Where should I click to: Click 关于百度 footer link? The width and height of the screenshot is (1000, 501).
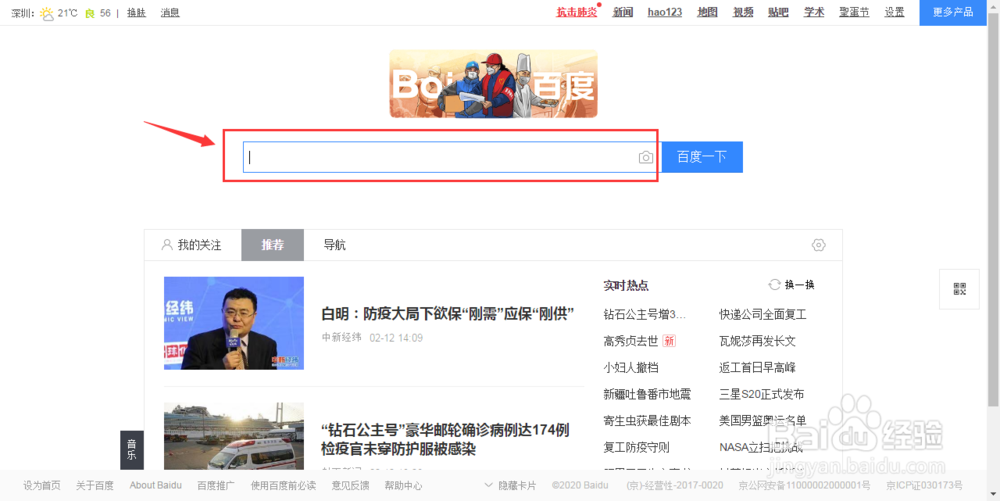click(x=94, y=485)
